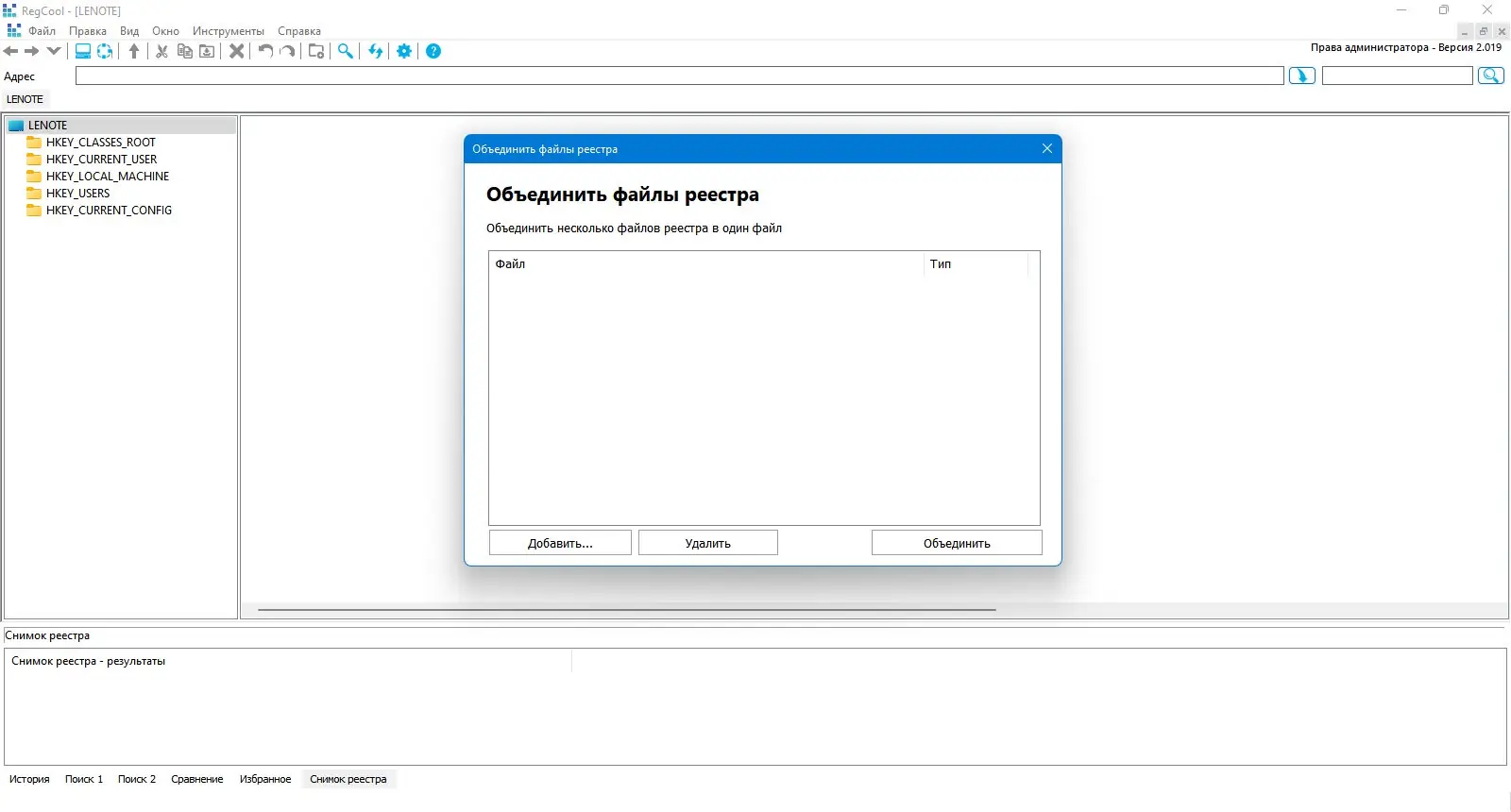
Task: Click the magnifier search button beside the search box
Action: point(1491,76)
